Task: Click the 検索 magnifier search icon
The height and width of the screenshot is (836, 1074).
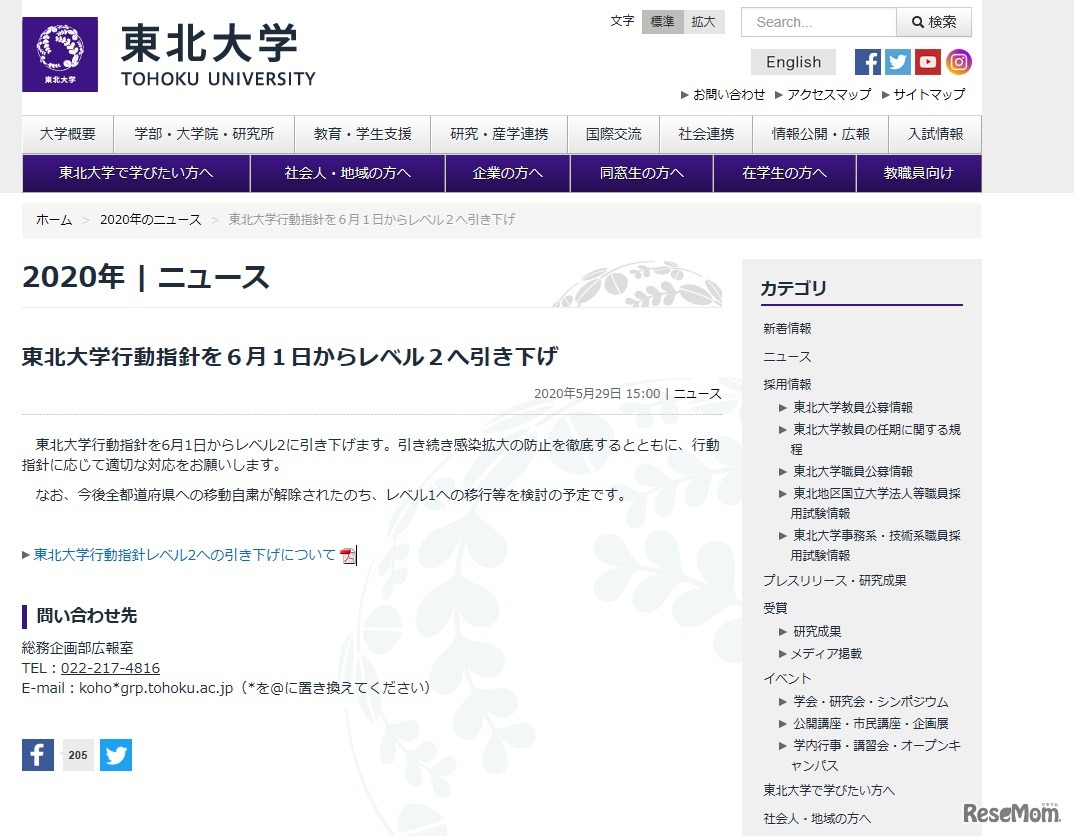Action: tap(933, 21)
